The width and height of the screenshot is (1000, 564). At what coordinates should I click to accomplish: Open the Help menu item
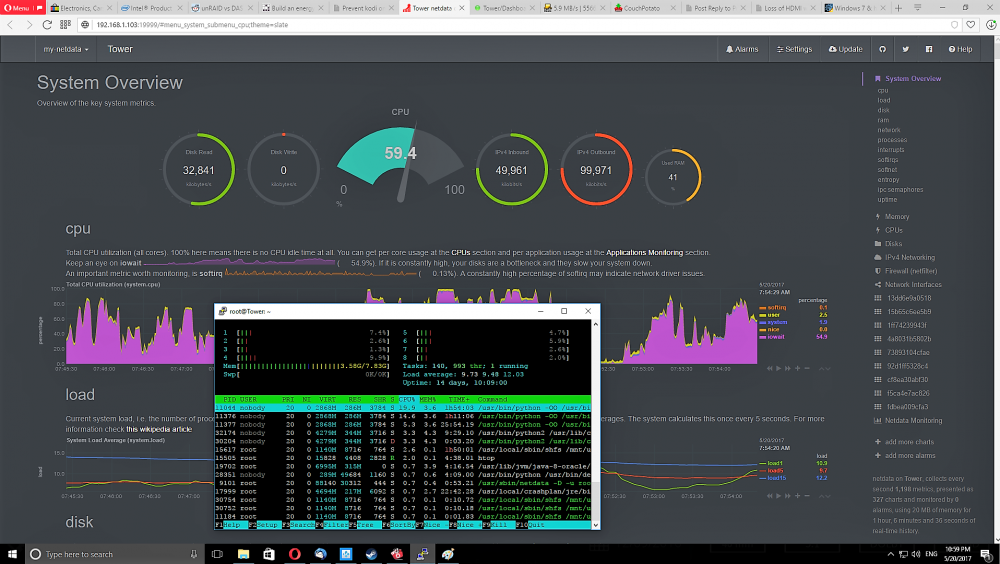point(960,49)
